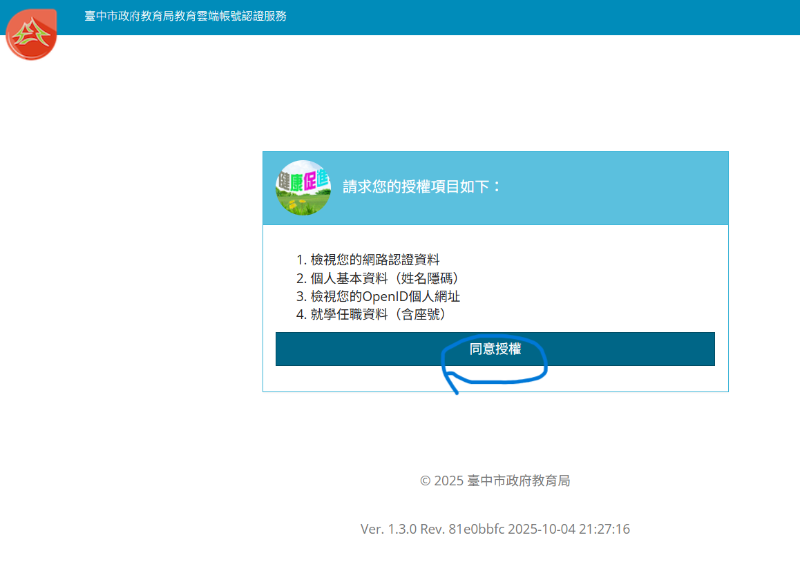Click the word OpenID in the list

391,296
